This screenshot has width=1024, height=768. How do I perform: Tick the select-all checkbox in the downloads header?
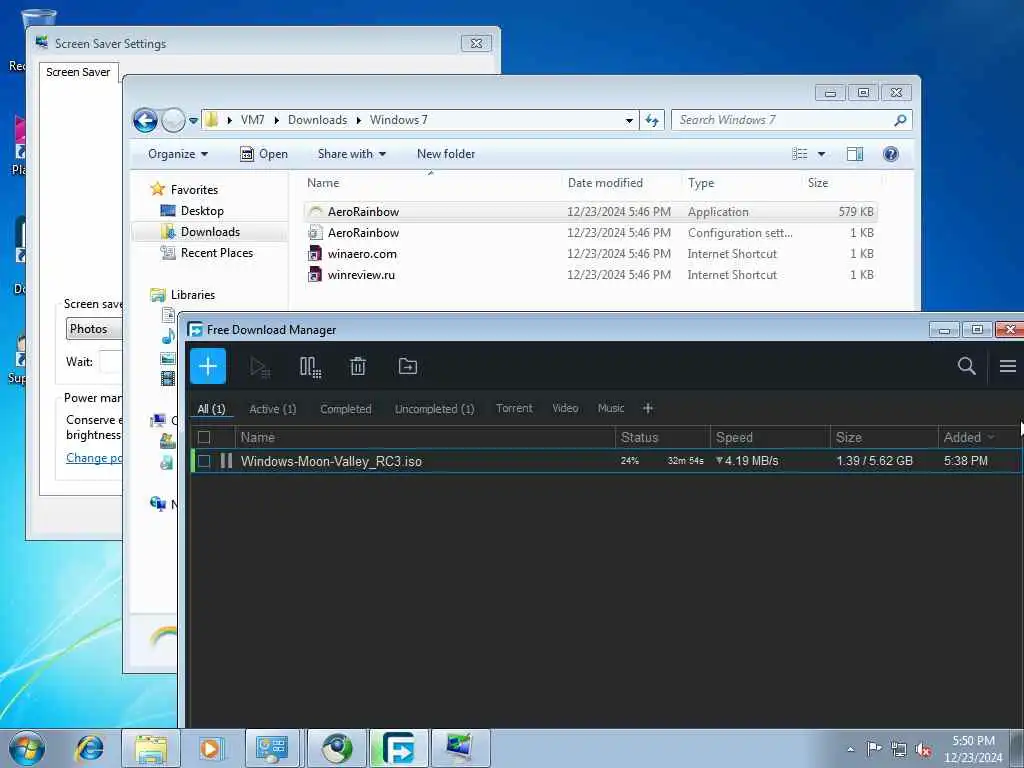tap(204, 438)
